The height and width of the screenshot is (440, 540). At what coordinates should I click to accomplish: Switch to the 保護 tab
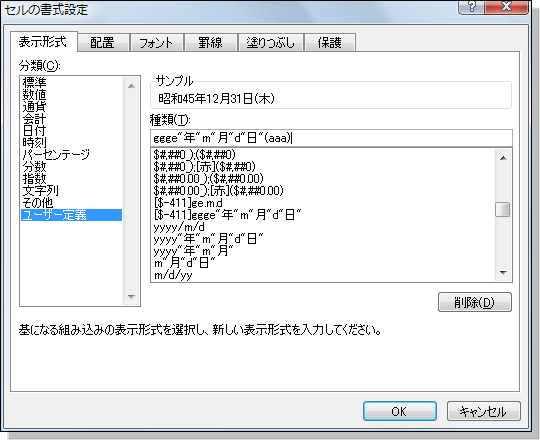coord(330,43)
